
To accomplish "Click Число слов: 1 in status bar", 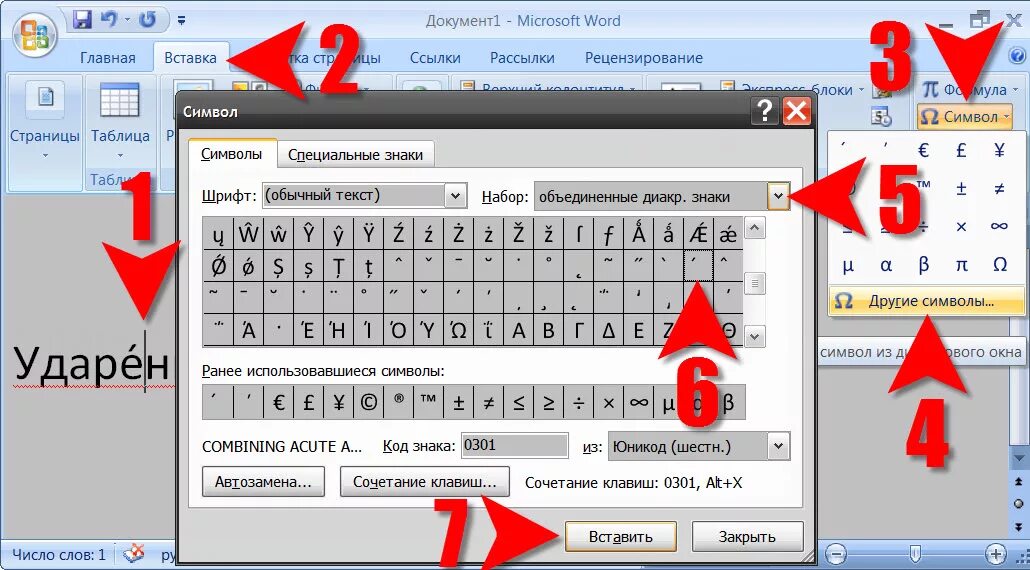I will point(58,555).
